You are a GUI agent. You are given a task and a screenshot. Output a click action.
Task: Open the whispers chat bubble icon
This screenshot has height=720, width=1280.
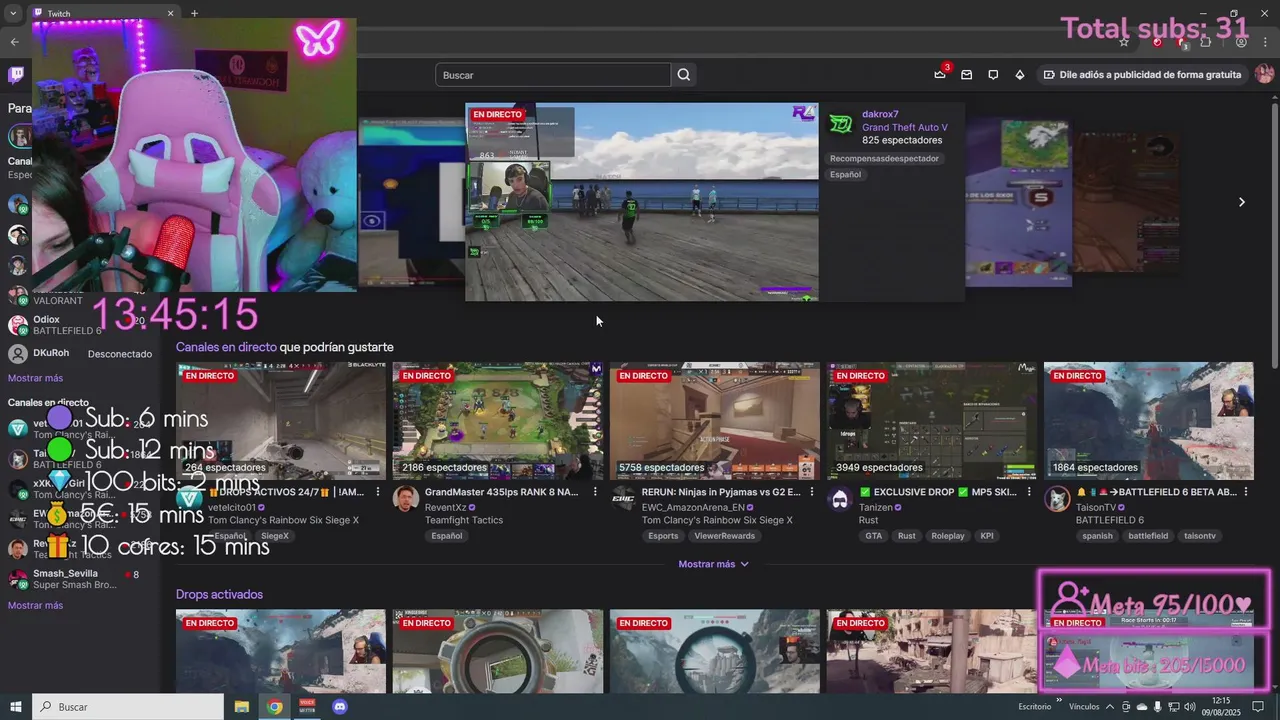click(993, 75)
